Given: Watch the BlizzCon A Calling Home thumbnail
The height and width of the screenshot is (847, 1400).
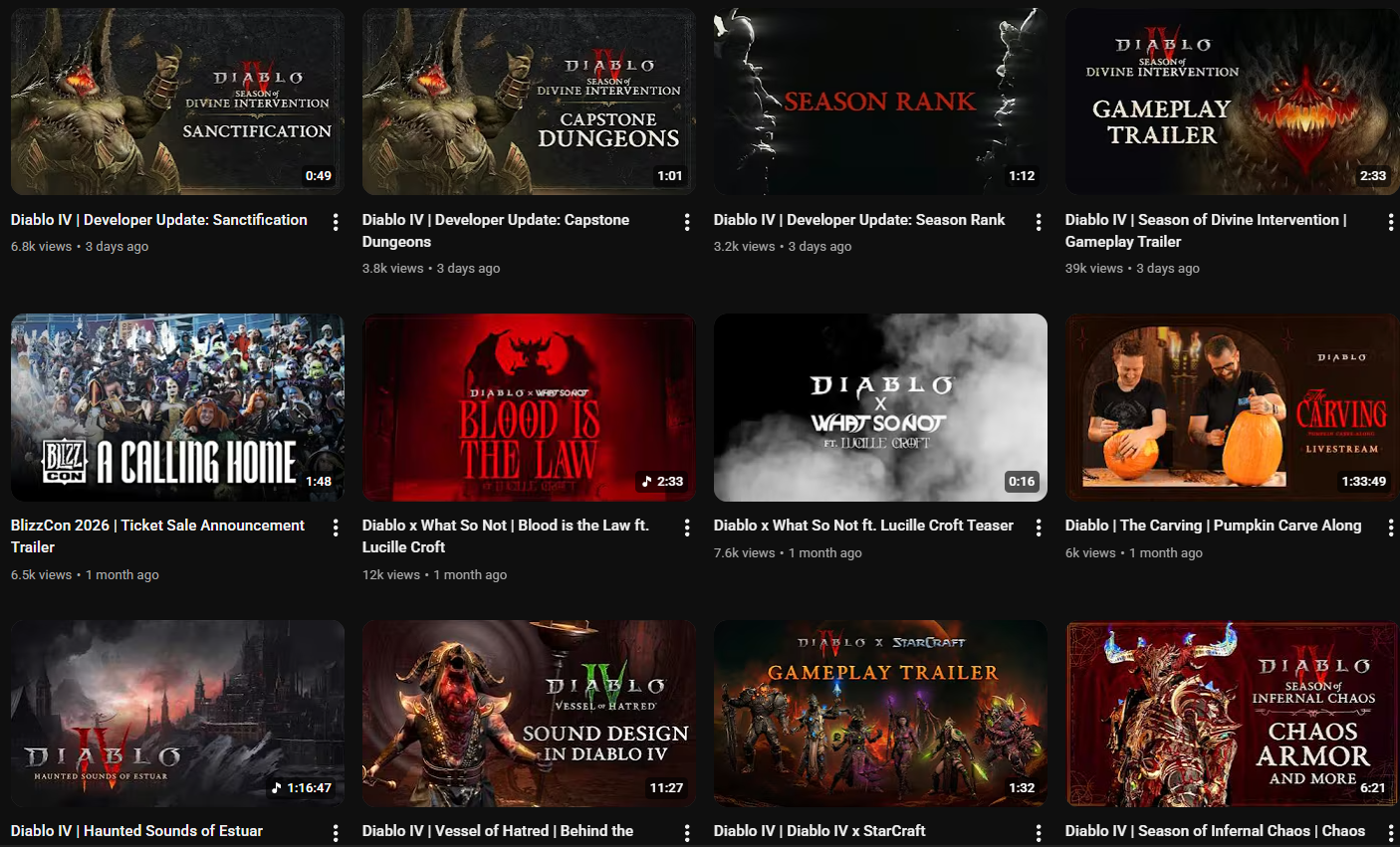Looking at the screenshot, I should point(177,407).
